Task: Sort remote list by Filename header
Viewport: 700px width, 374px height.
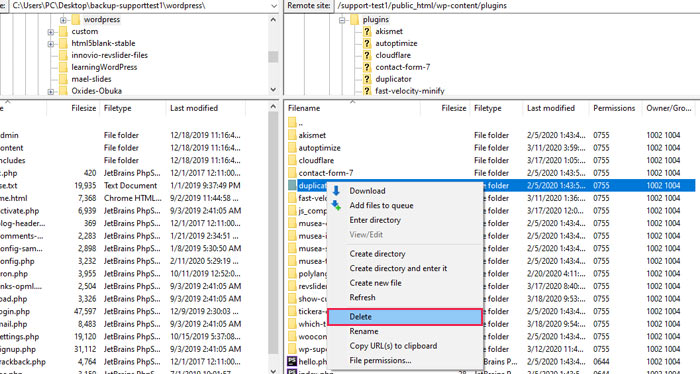Action: (x=352, y=108)
